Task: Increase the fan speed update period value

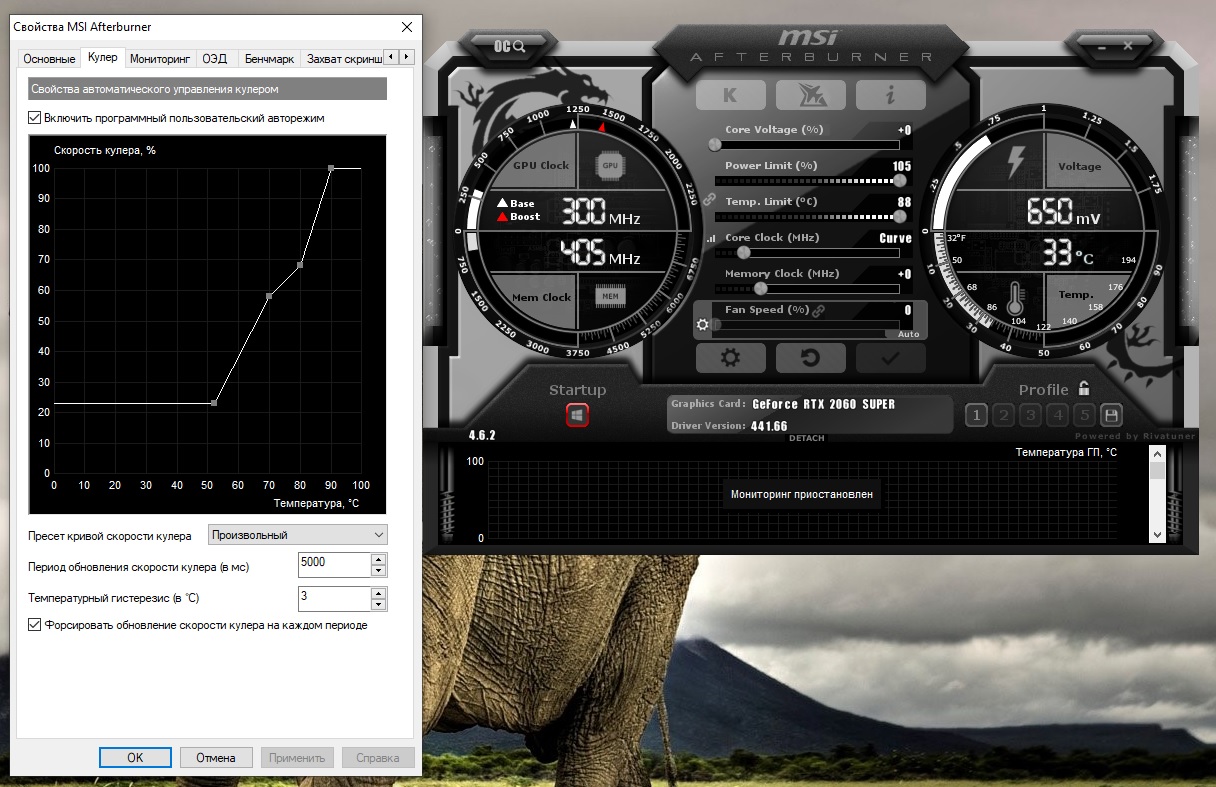Action: click(378, 559)
